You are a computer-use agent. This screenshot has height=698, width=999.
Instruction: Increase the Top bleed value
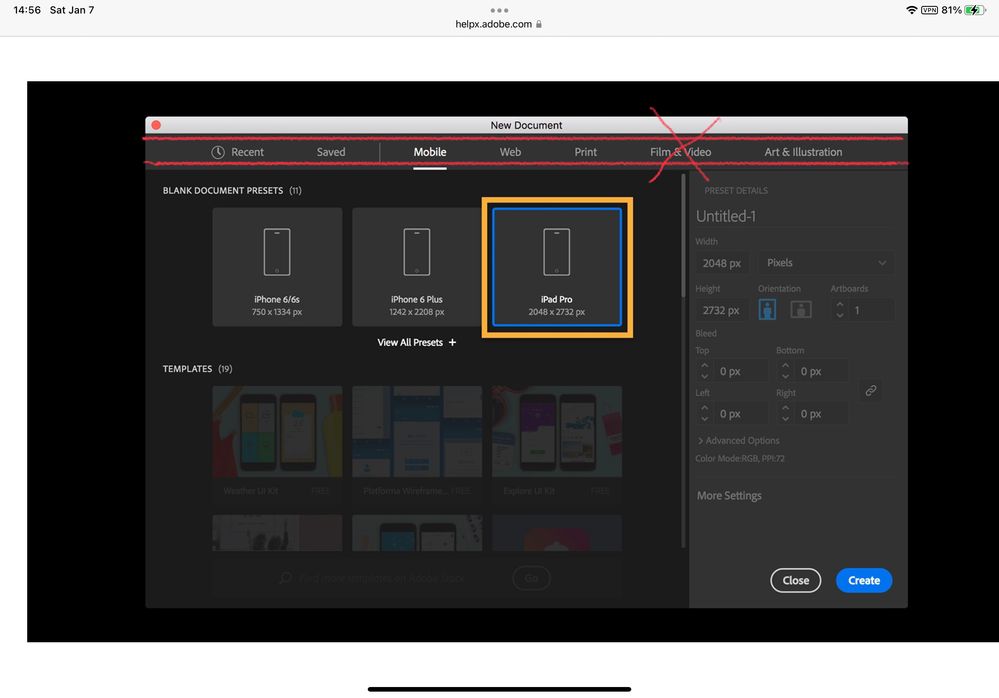tap(705, 366)
